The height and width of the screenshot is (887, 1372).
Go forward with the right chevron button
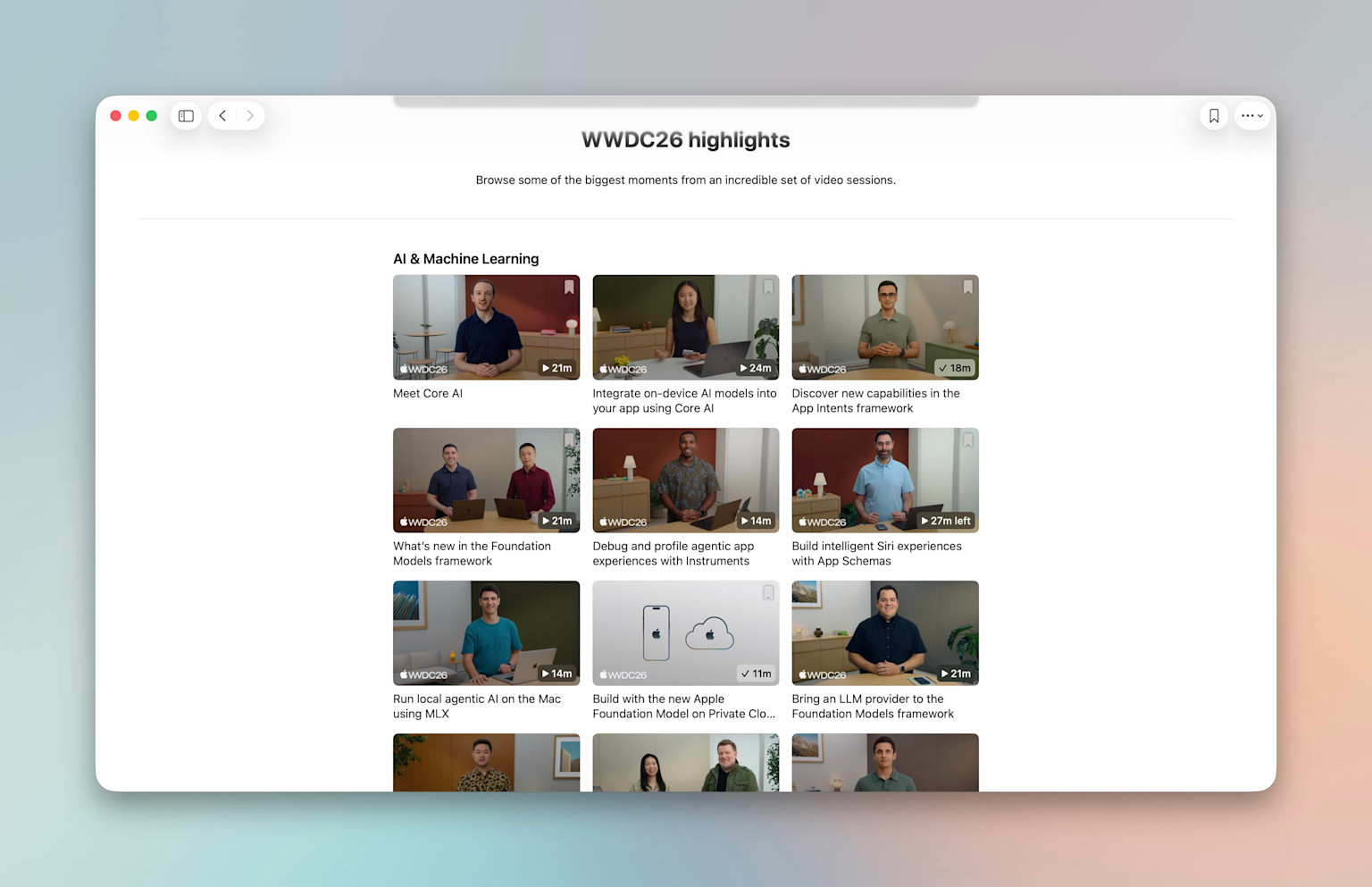(250, 116)
